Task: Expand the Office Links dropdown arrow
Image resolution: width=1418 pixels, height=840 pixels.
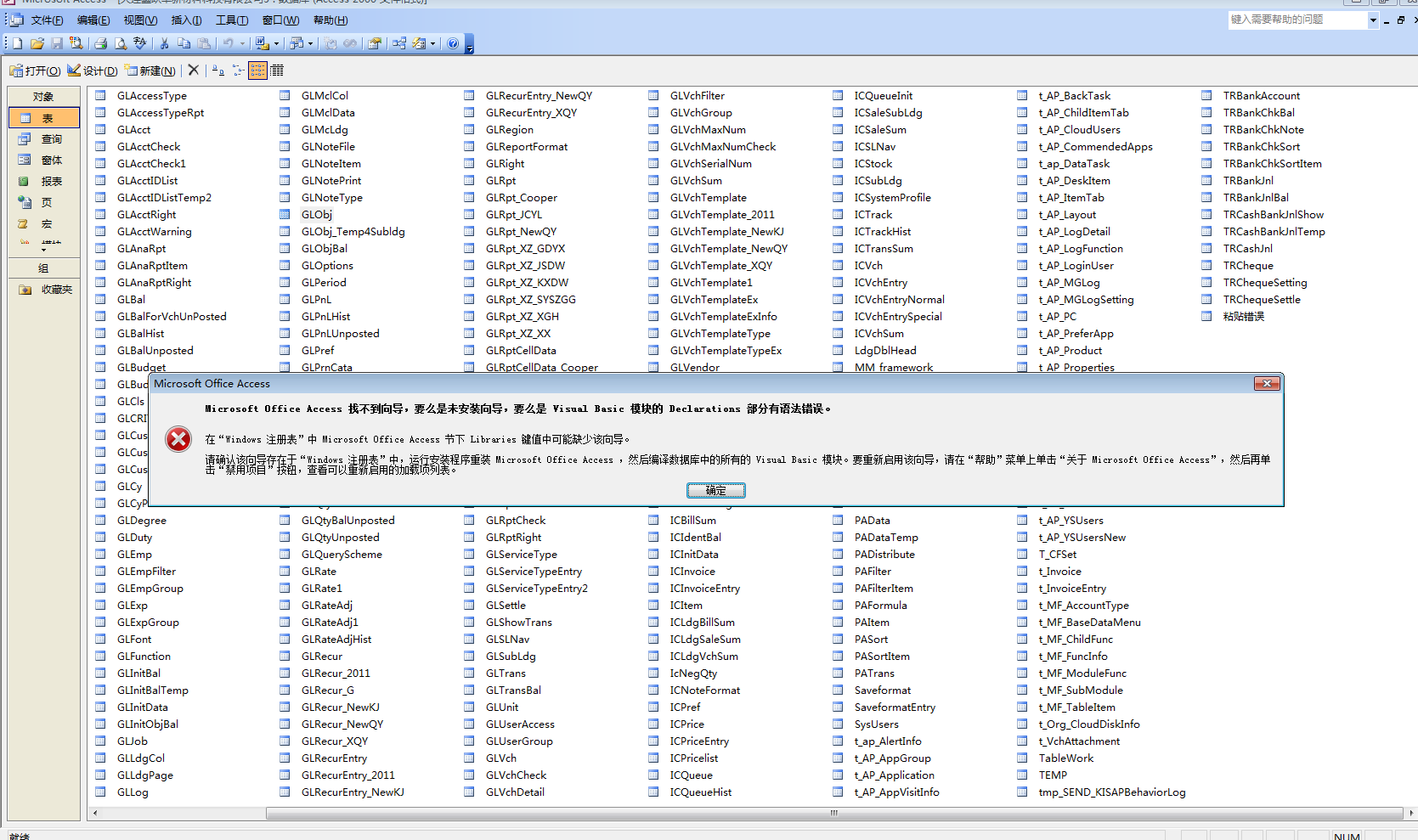Action: pyautogui.click(x=276, y=43)
